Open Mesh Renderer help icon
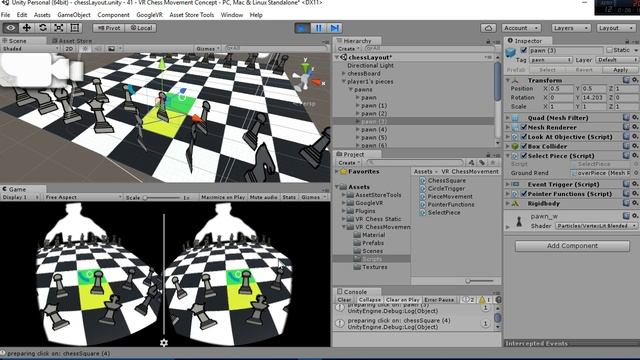The height and width of the screenshot is (360, 640). tap(626, 127)
